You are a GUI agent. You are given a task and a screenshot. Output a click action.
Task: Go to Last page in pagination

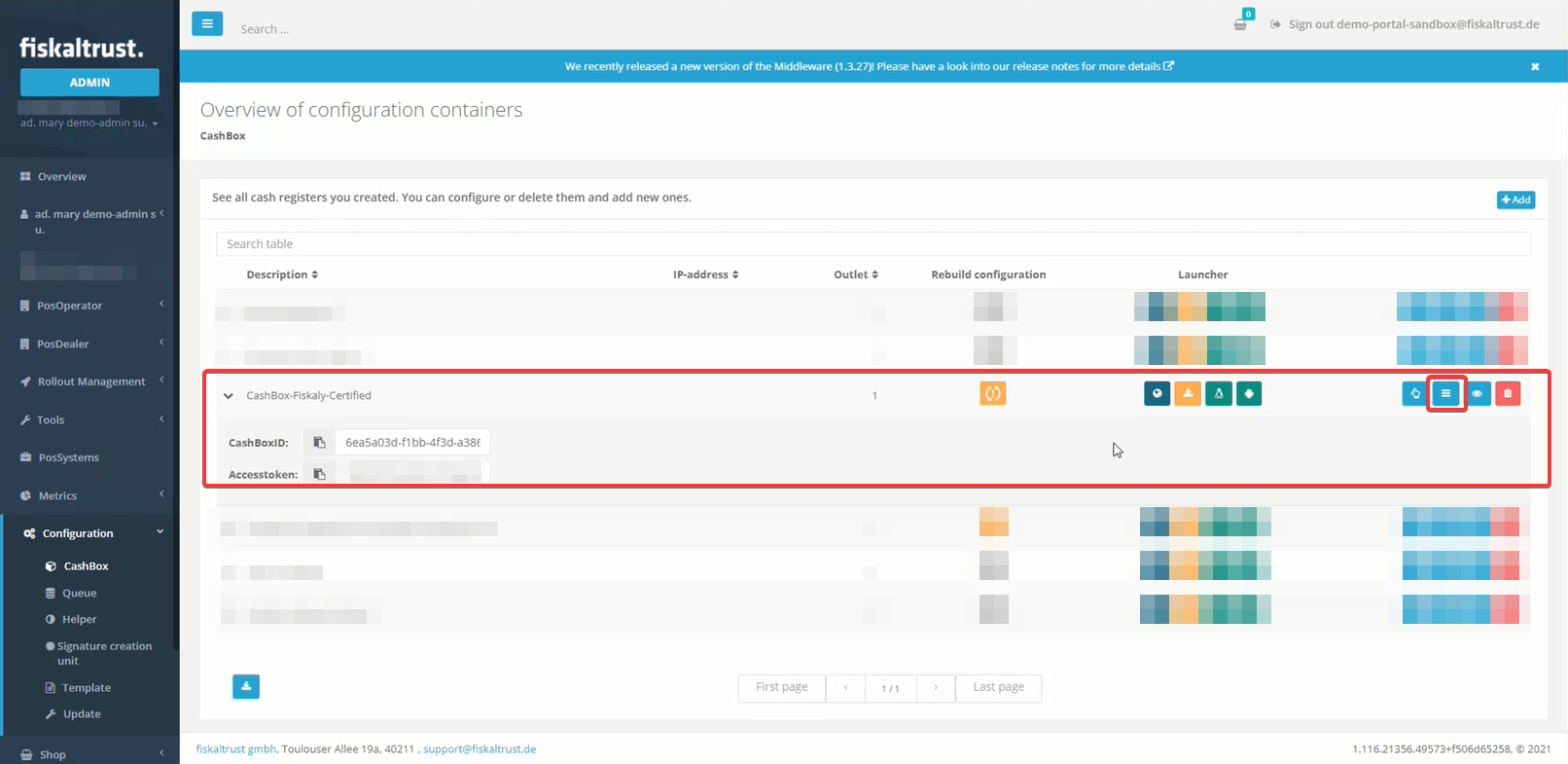point(998,687)
